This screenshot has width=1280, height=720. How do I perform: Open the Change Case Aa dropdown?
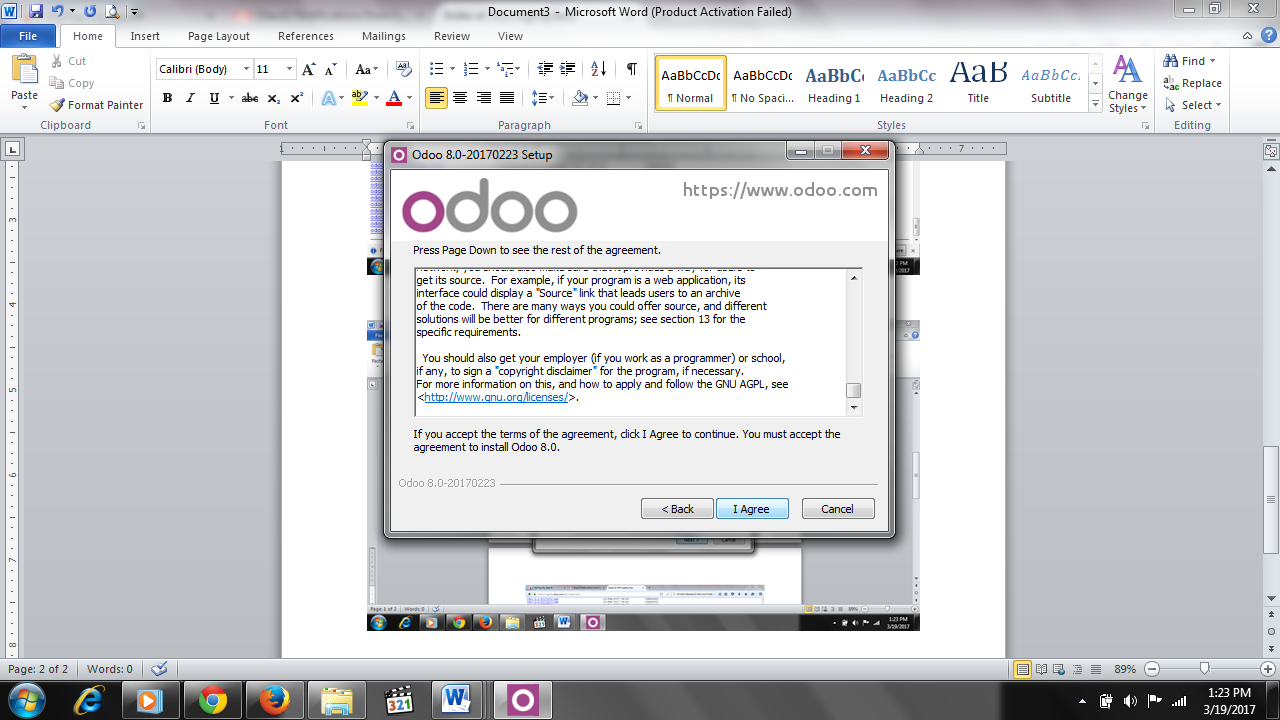pos(367,69)
